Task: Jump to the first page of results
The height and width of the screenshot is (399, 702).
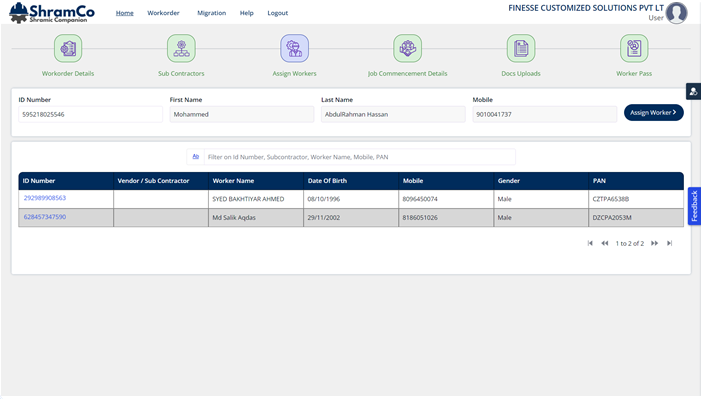Action: (590, 243)
